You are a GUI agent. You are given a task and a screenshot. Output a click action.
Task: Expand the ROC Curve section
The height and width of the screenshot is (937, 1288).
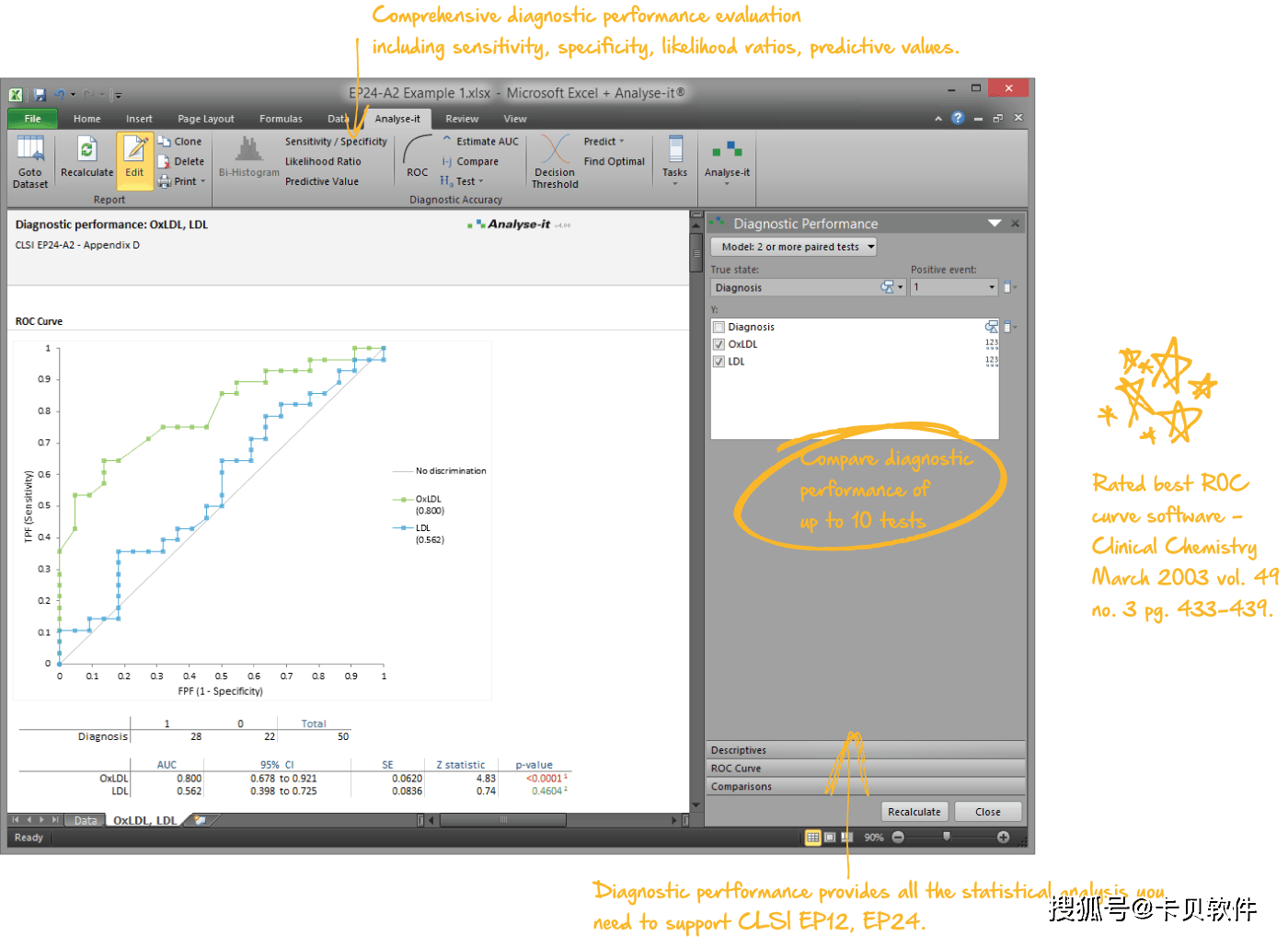[866, 768]
